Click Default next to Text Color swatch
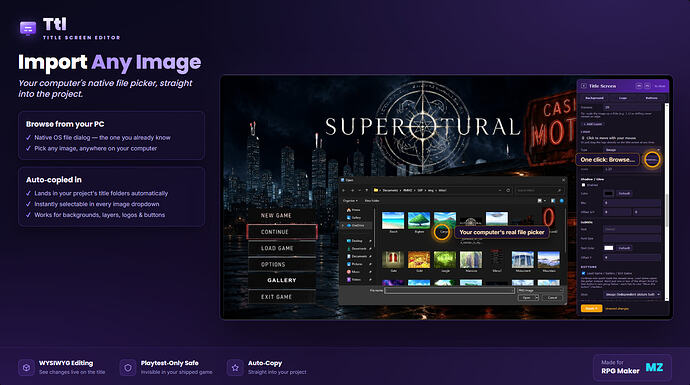The image size is (690, 385). 624,248
